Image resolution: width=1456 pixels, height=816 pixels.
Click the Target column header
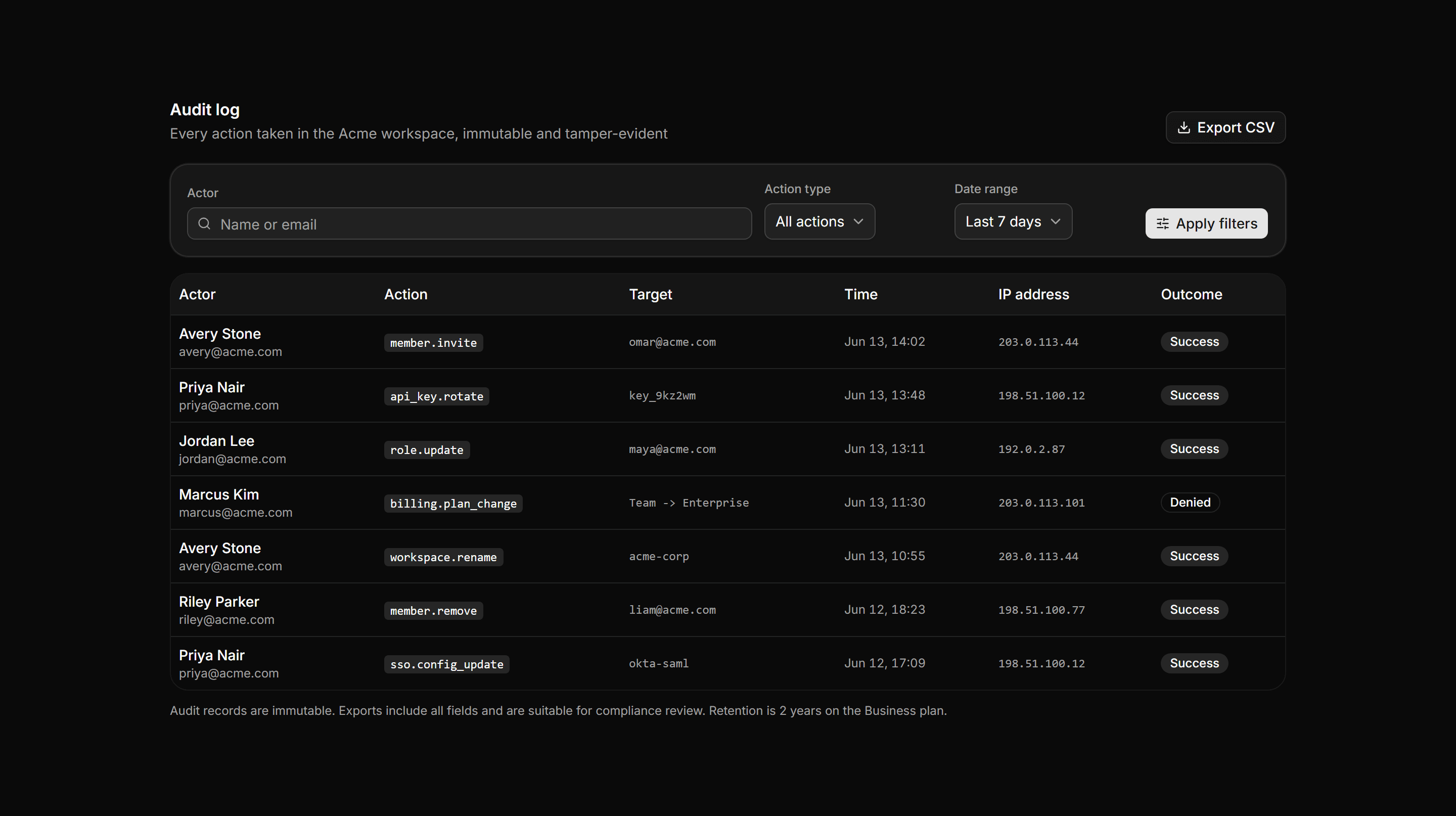[651, 294]
